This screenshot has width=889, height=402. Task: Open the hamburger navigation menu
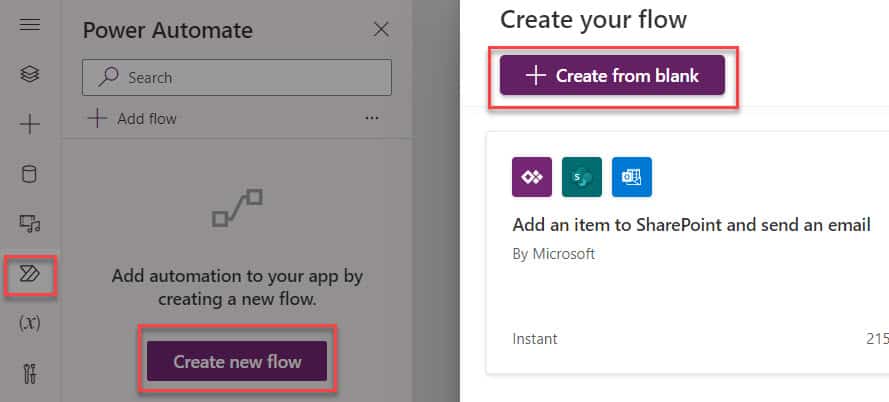29,25
